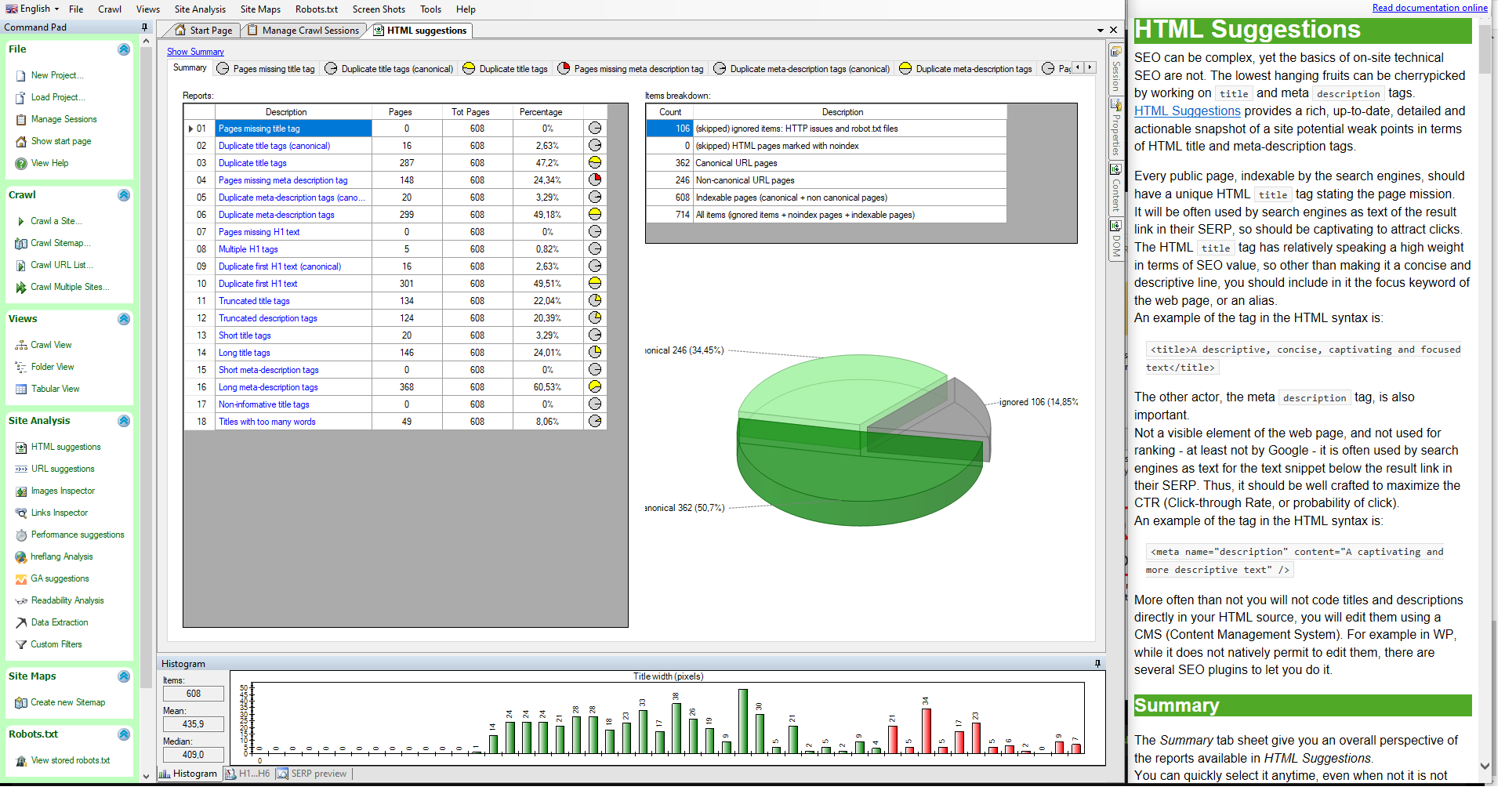This screenshot has height=812, width=1505.
Task: Click the HTML suggestions sidebar icon
Action: 21,448
